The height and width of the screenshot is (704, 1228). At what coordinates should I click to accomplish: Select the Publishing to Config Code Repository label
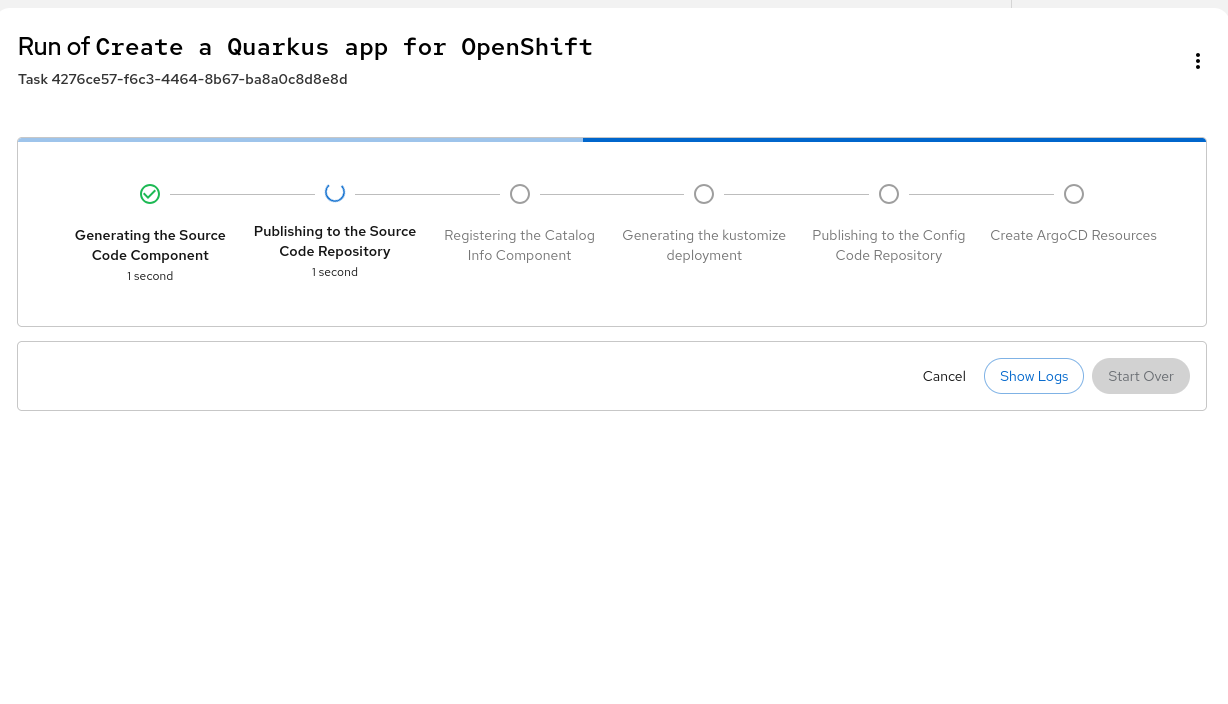click(x=889, y=245)
